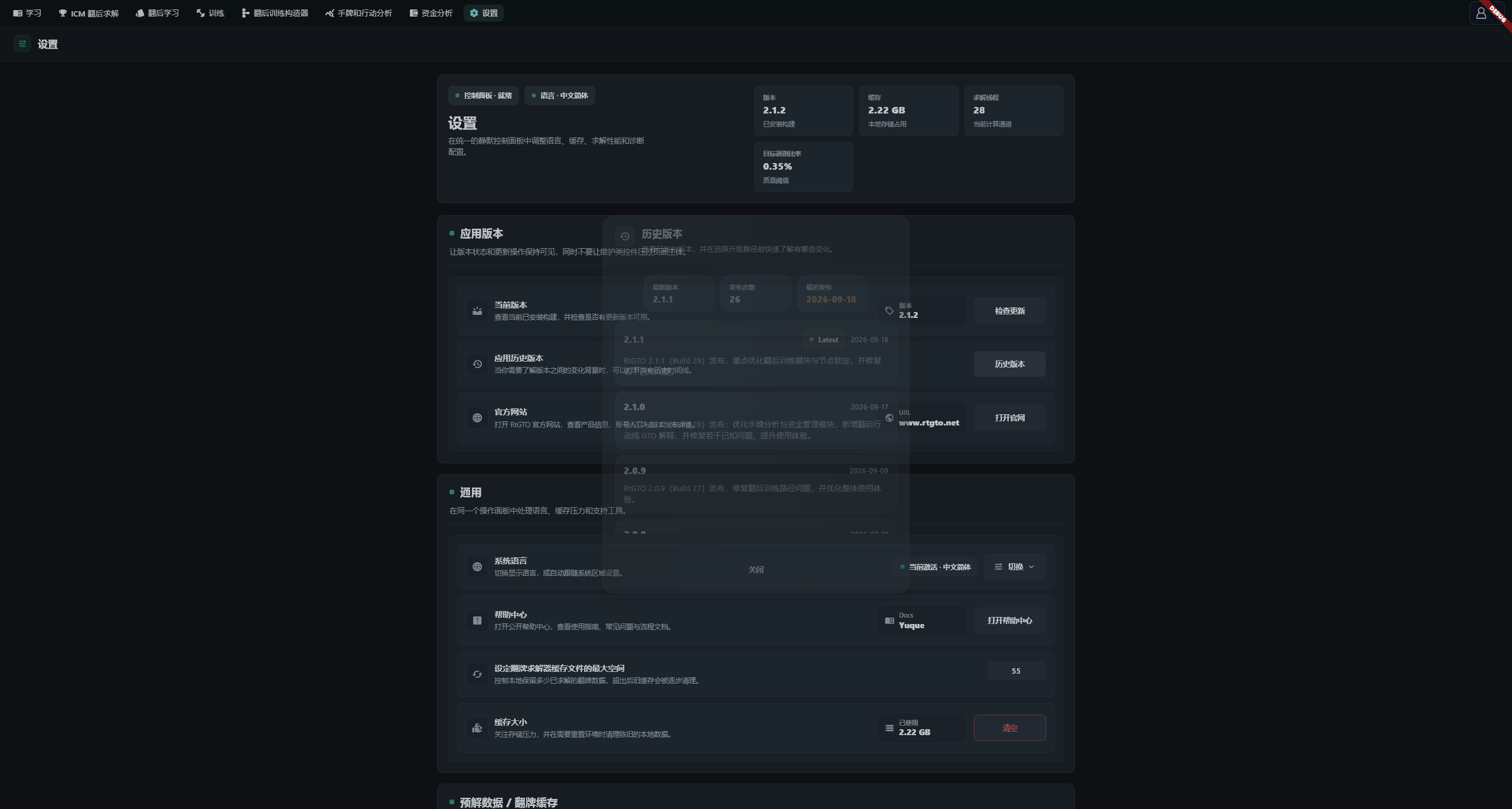The height and width of the screenshot is (809, 1512).
Task: Click the Latest badge on release 2.1.1
Action: click(x=823, y=340)
